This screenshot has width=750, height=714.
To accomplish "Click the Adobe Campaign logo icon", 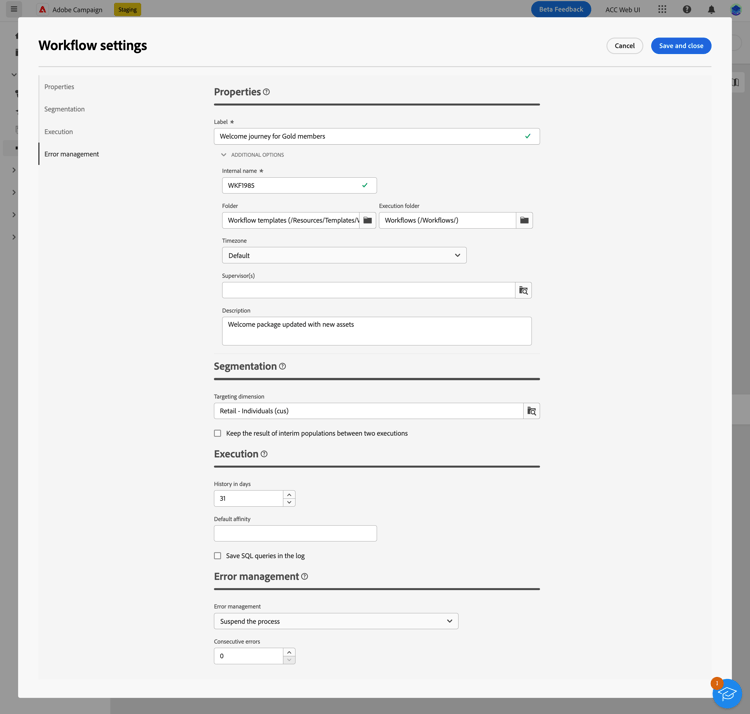I will (43, 10).
